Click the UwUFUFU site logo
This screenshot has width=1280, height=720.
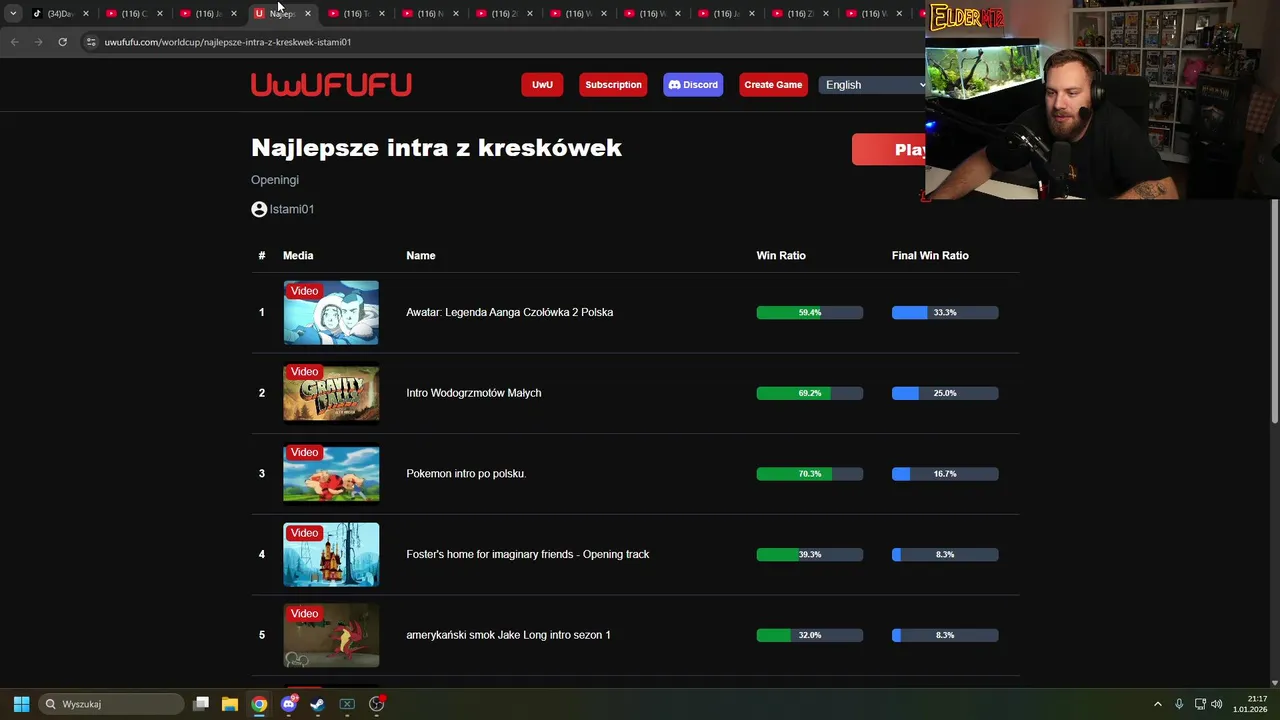(331, 85)
